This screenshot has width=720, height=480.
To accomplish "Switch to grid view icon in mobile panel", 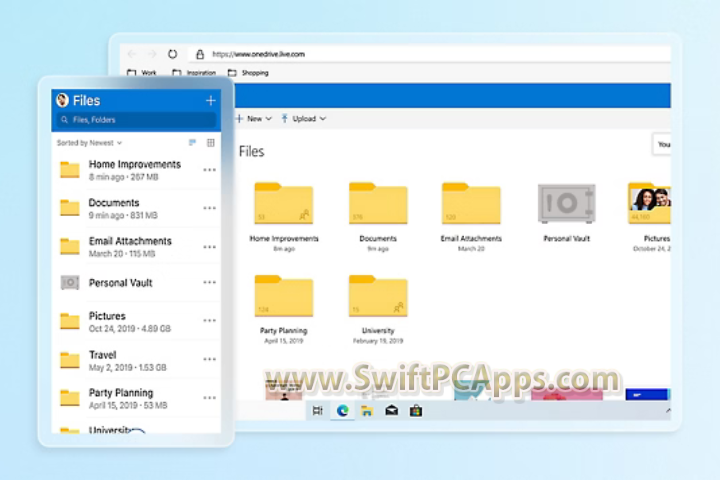I will [210, 143].
